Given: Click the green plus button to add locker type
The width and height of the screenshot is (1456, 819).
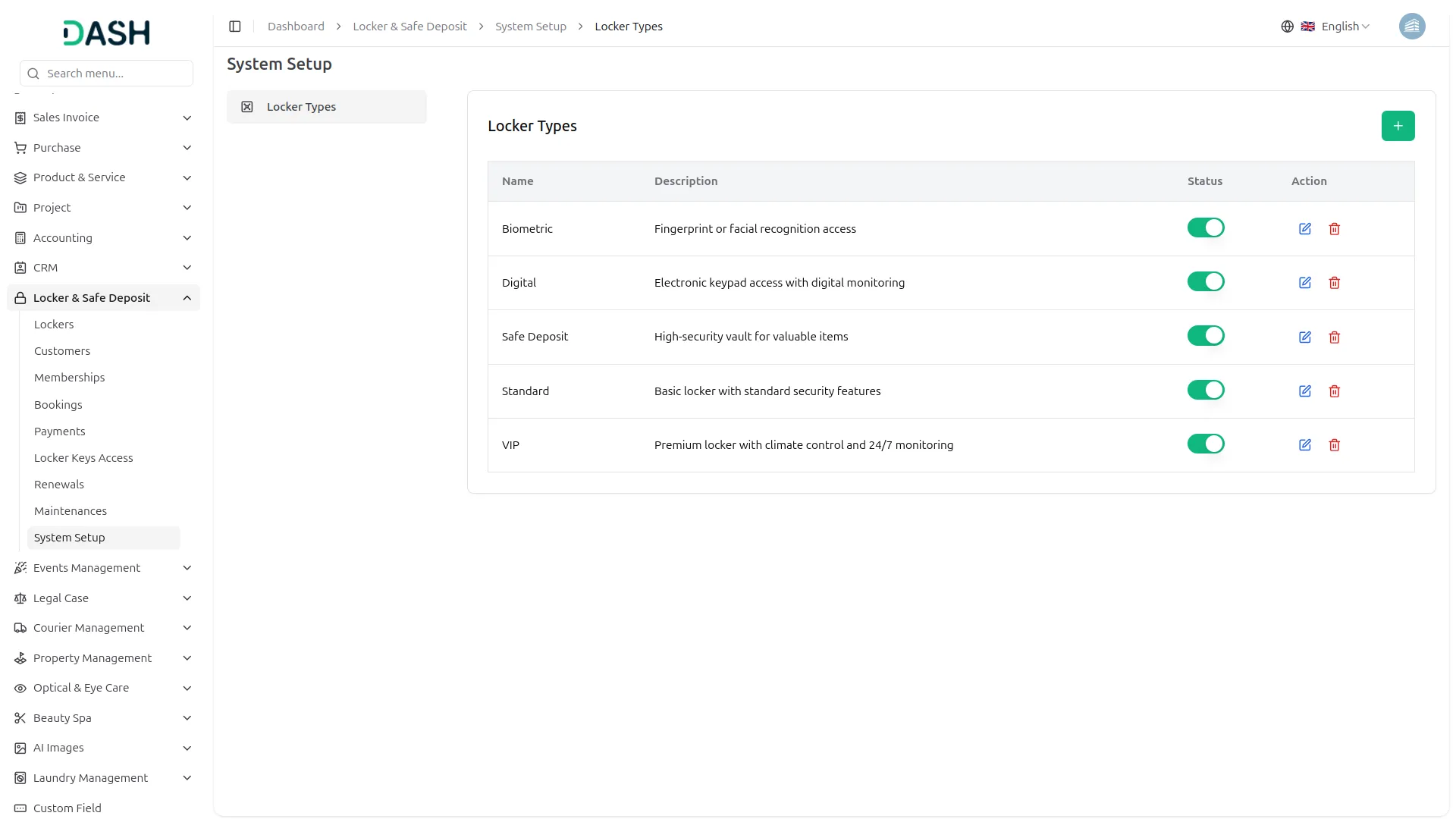Looking at the screenshot, I should click(x=1398, y=125).
